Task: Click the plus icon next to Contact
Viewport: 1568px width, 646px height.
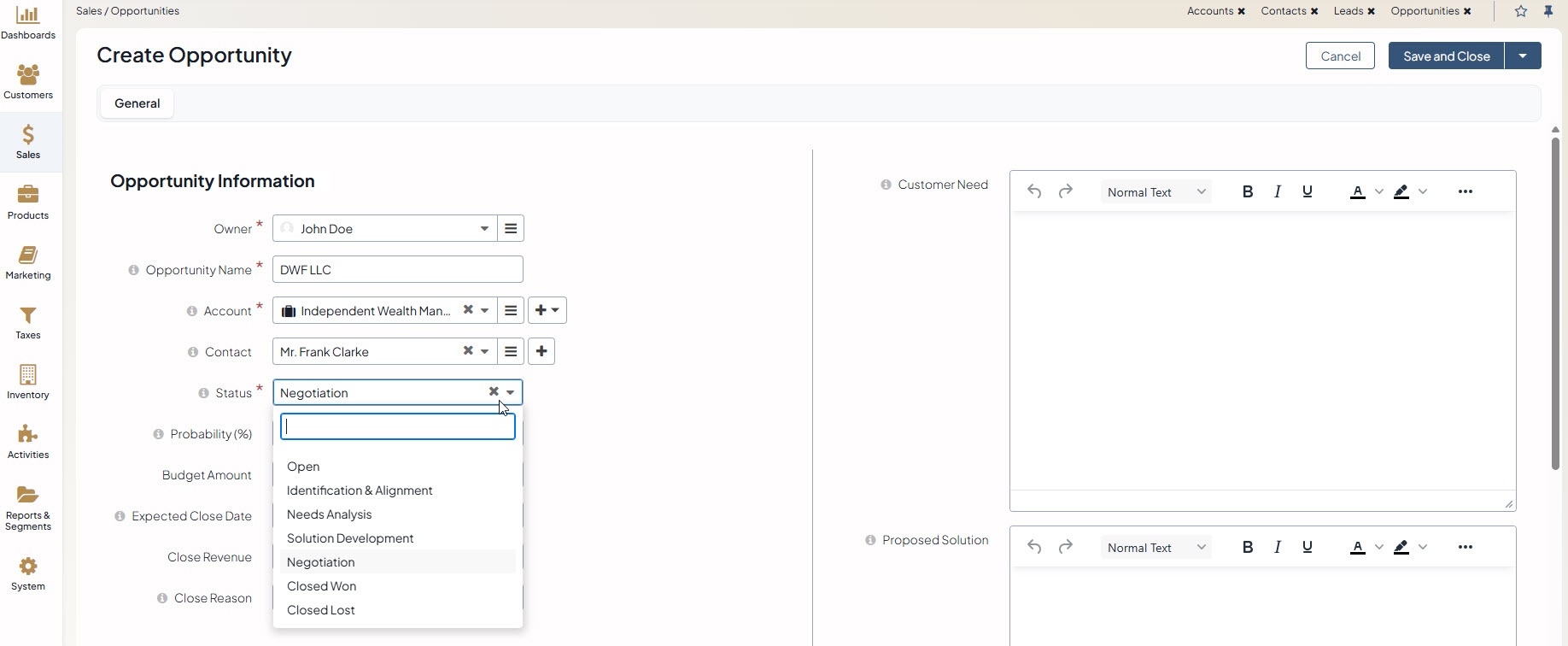Action: point(541,351)
